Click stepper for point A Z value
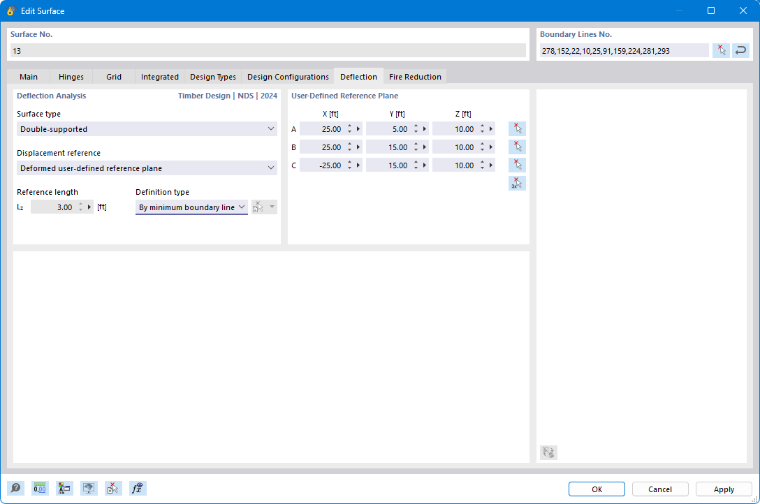The height and width of the screenshot is (504, 760). point(482,129)
